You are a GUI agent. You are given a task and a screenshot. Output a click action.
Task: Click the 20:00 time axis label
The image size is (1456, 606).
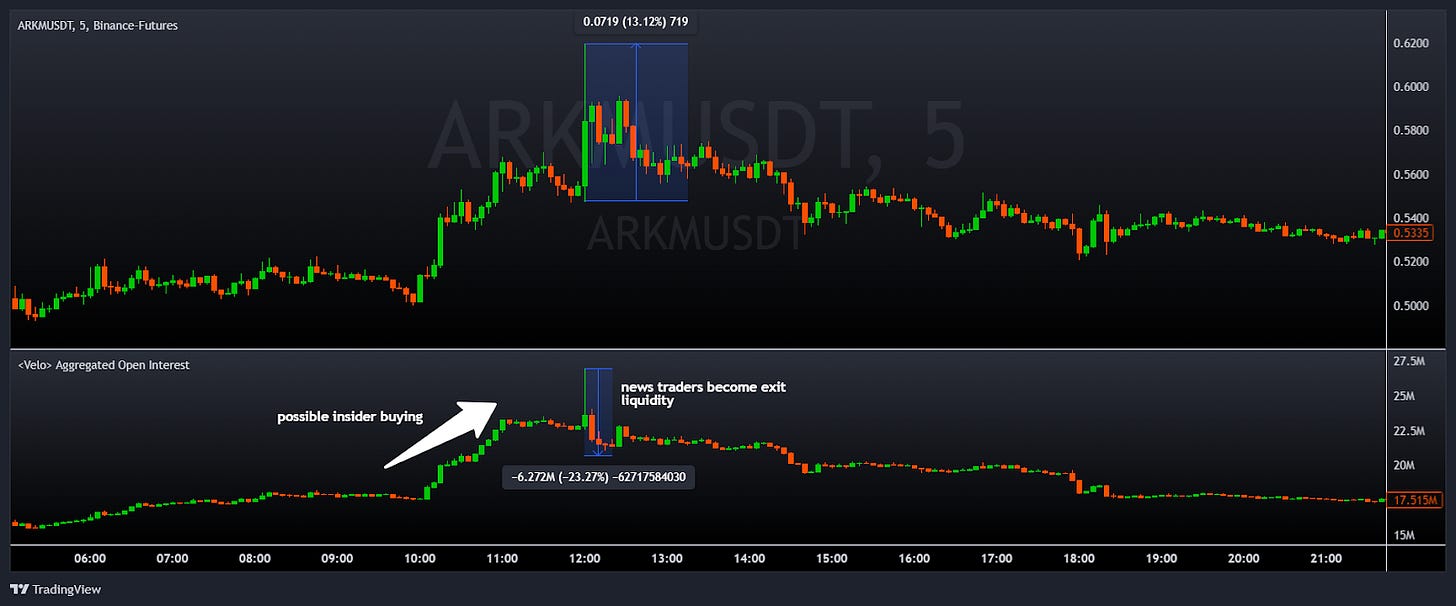point(1244,559)
